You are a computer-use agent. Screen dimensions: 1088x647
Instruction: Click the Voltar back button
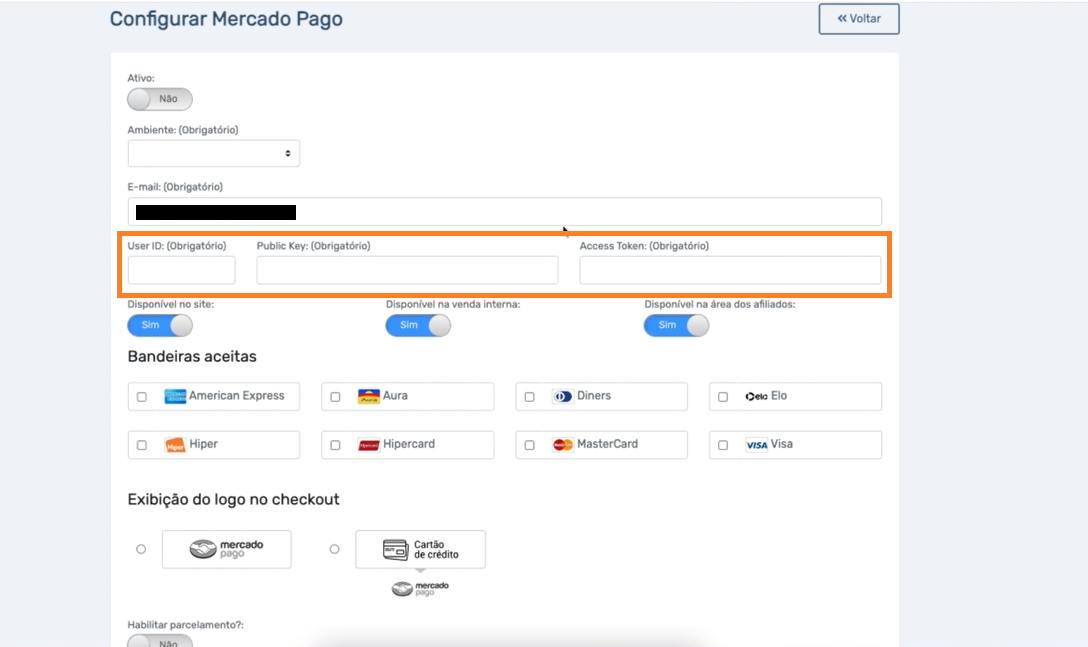click(x=858, y=19)
